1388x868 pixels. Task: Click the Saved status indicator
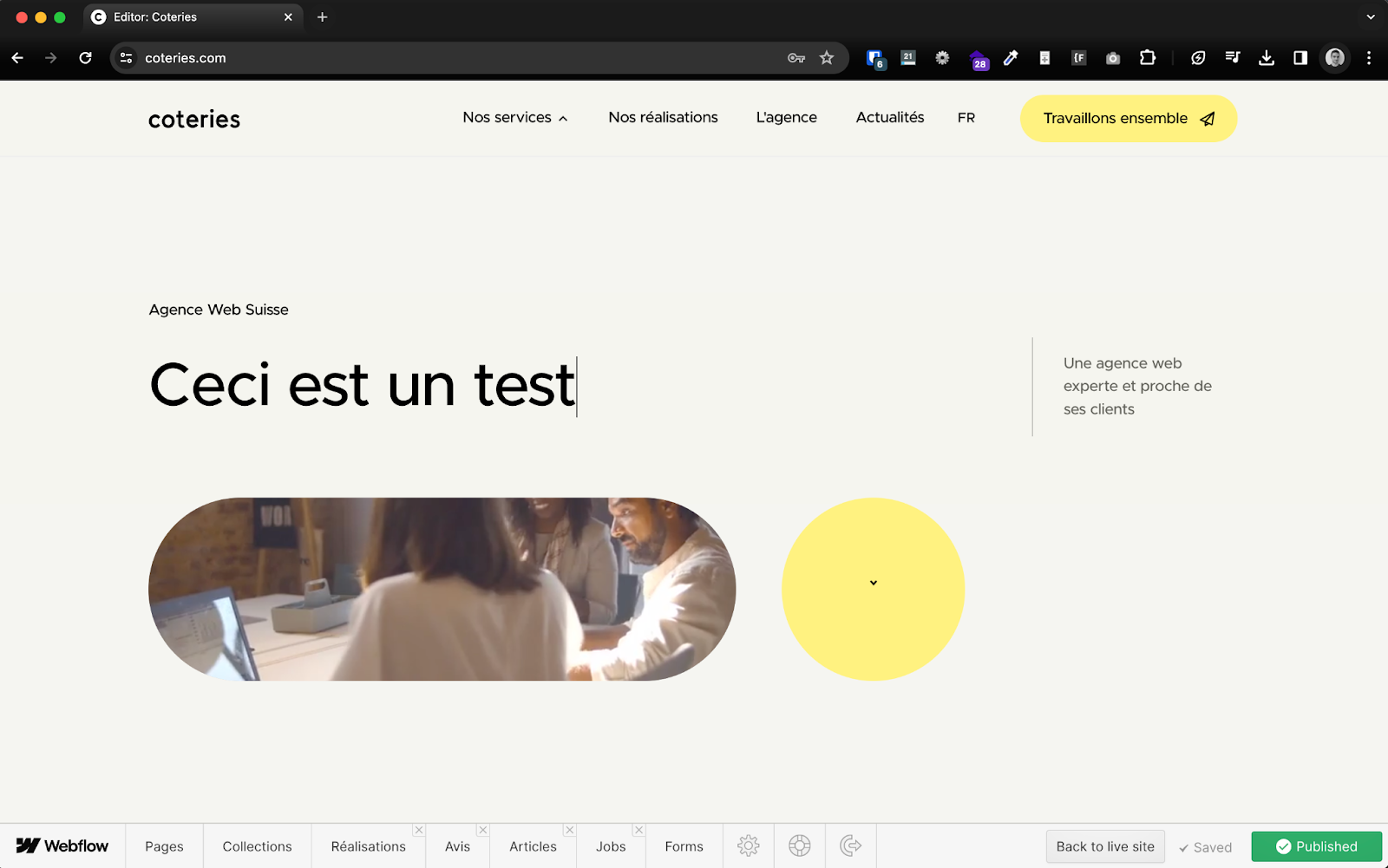click(1205, 847)
